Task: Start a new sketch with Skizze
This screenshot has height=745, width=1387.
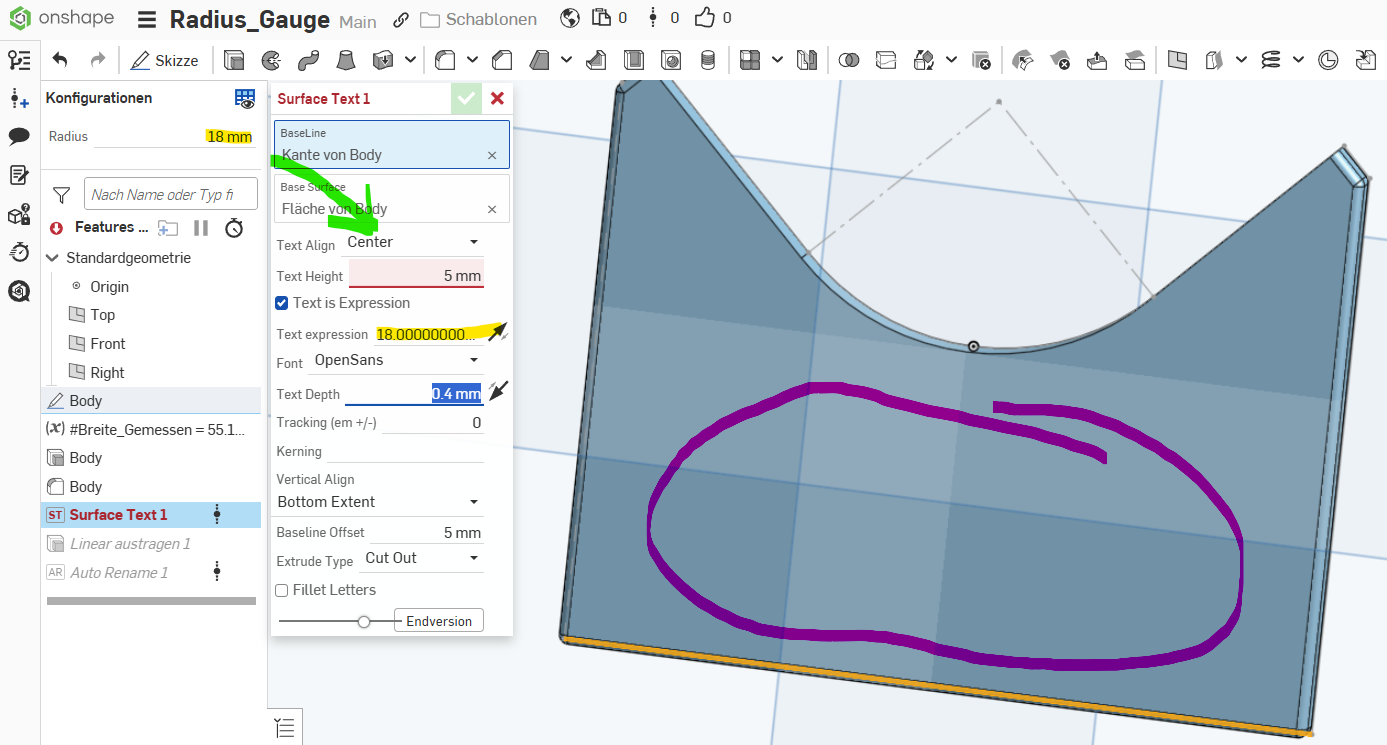Action: pos(165,60)
